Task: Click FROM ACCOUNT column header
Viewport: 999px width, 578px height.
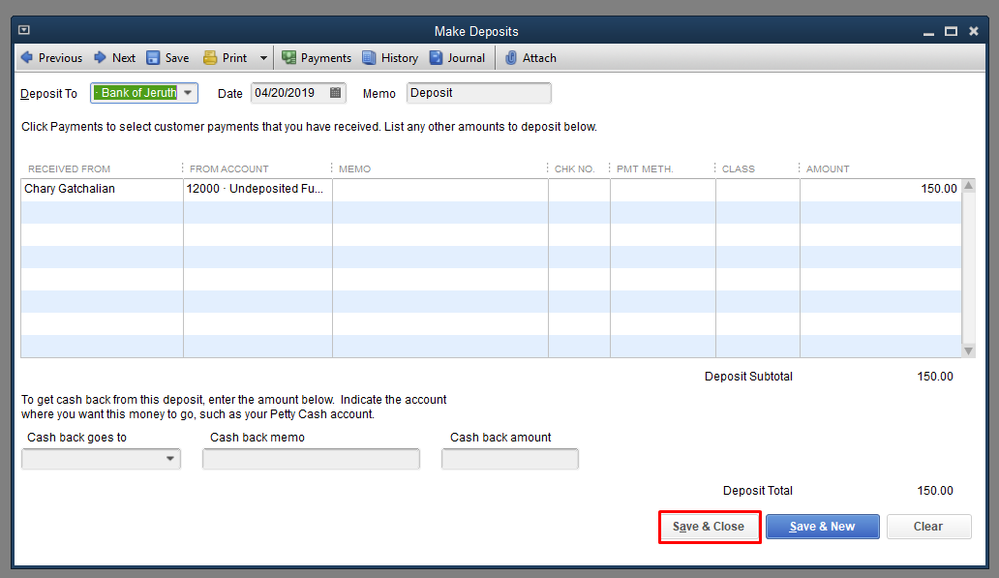Action: (x=229, y=169)
